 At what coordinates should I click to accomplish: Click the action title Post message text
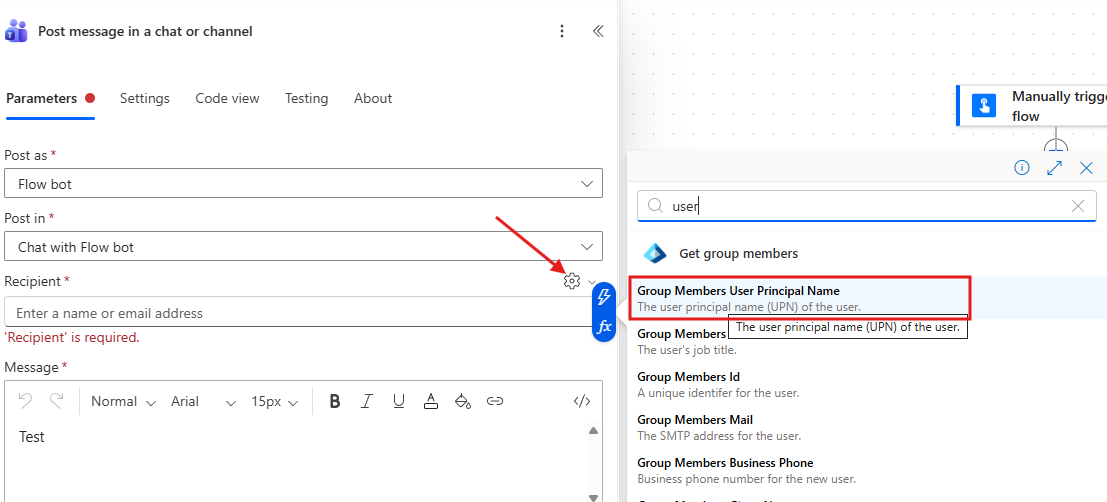(x=145, y=31)
